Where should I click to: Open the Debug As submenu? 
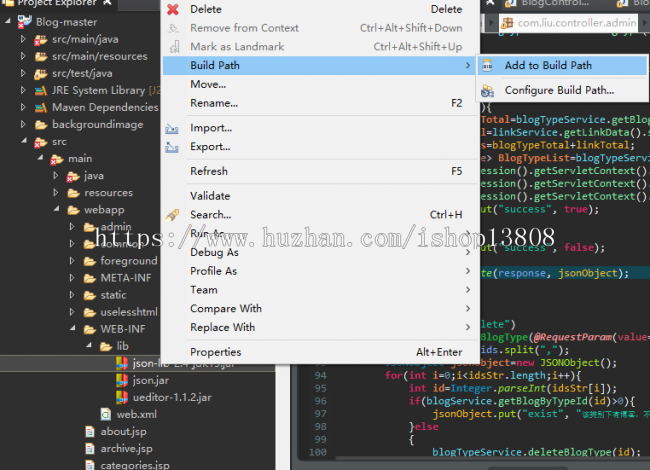point(319,252)
